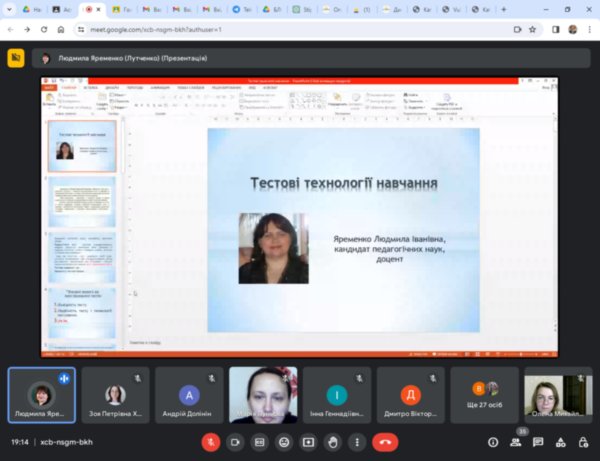Open the activities panel icon

coord(561,441)
